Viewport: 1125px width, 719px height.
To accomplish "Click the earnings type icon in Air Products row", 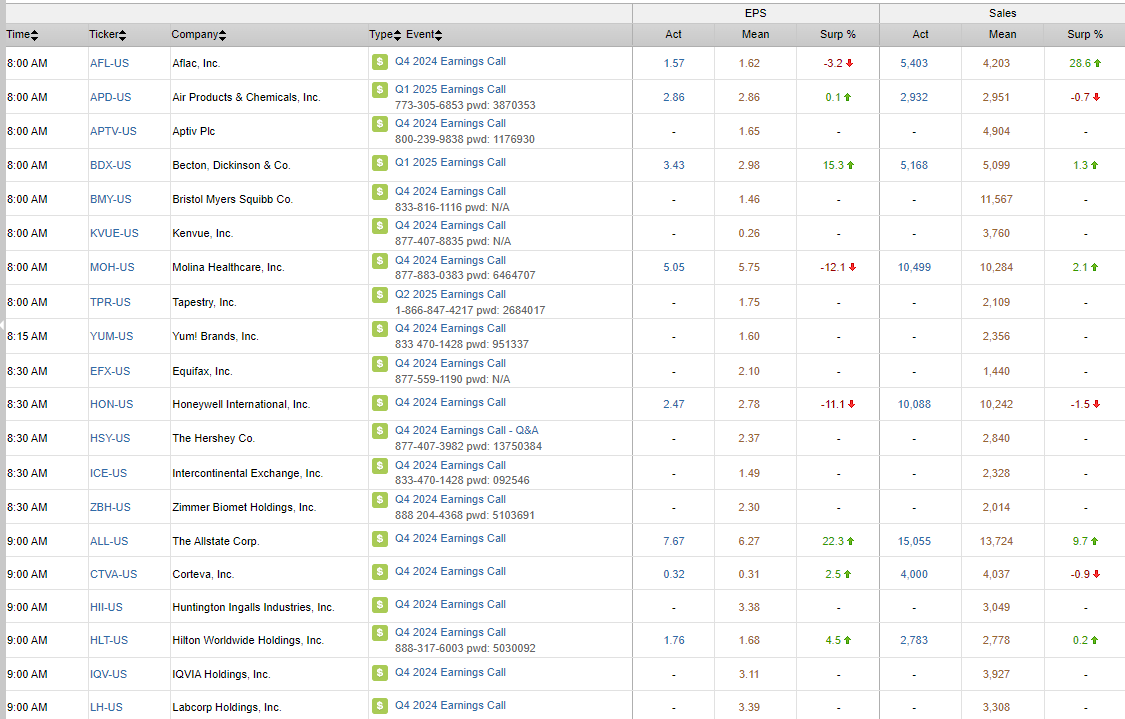I will pyautogui.click(x=380, y=90).
